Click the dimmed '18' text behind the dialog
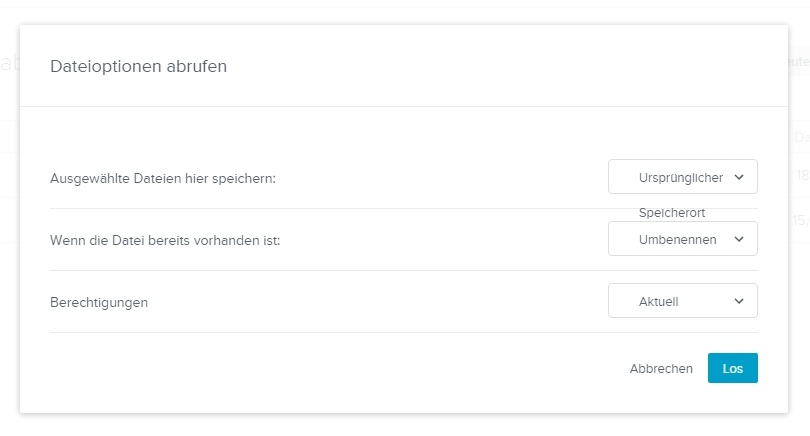 [x=802, y=176]
